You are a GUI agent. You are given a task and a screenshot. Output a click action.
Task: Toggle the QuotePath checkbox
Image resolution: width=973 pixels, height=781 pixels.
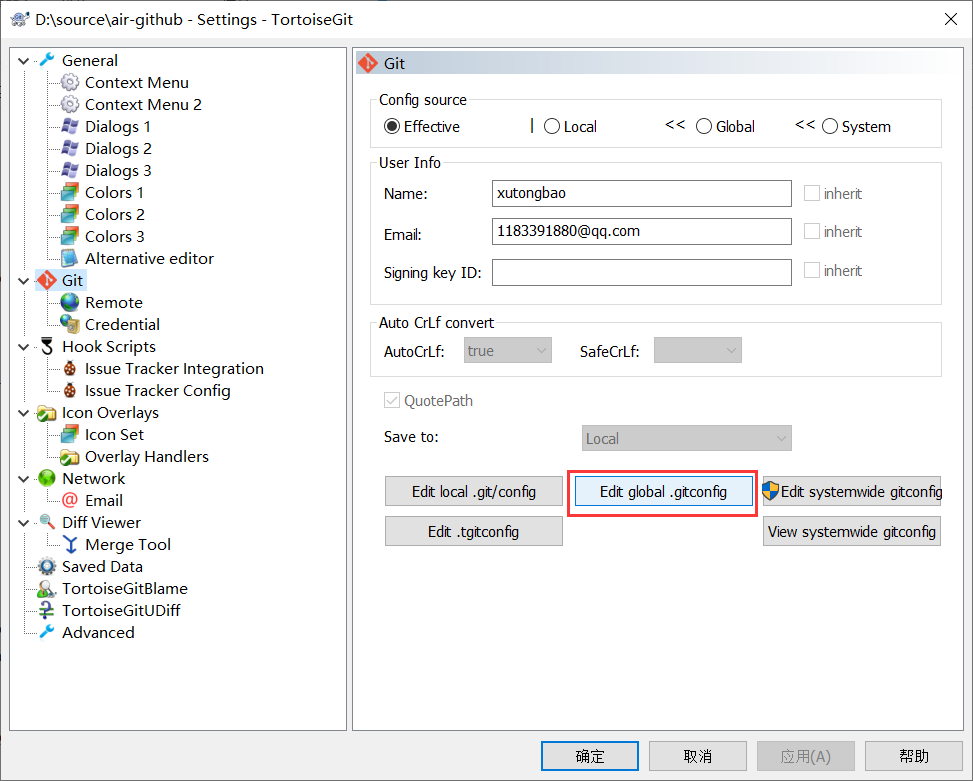(x=392, y=401)
